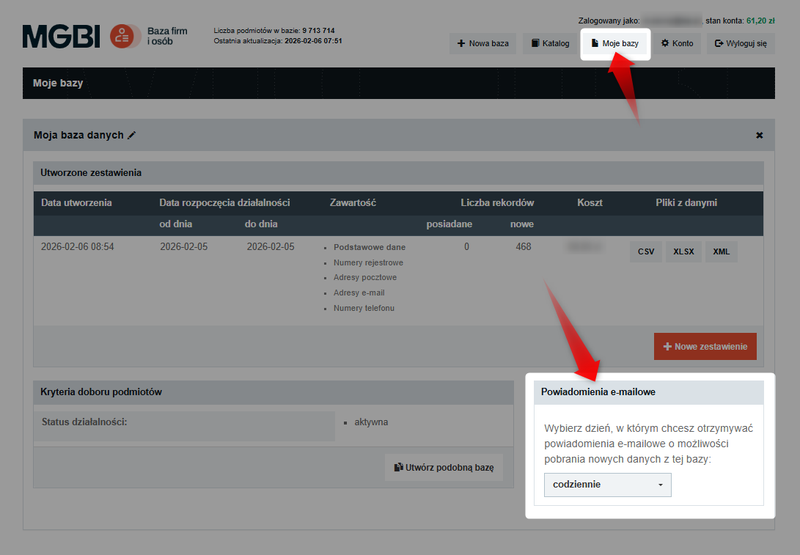
Task: Download data as XML file
Action: [721, 252]
